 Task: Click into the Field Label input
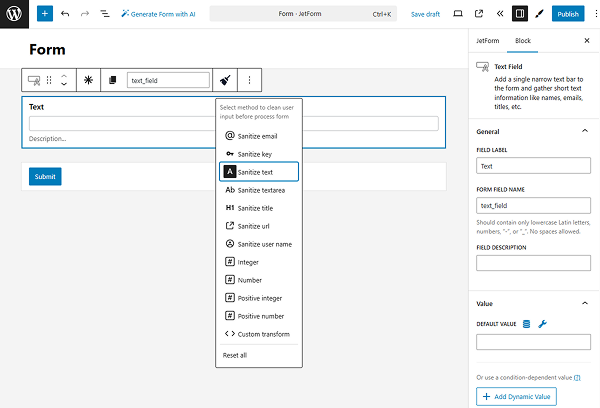(x=533, y=166)
